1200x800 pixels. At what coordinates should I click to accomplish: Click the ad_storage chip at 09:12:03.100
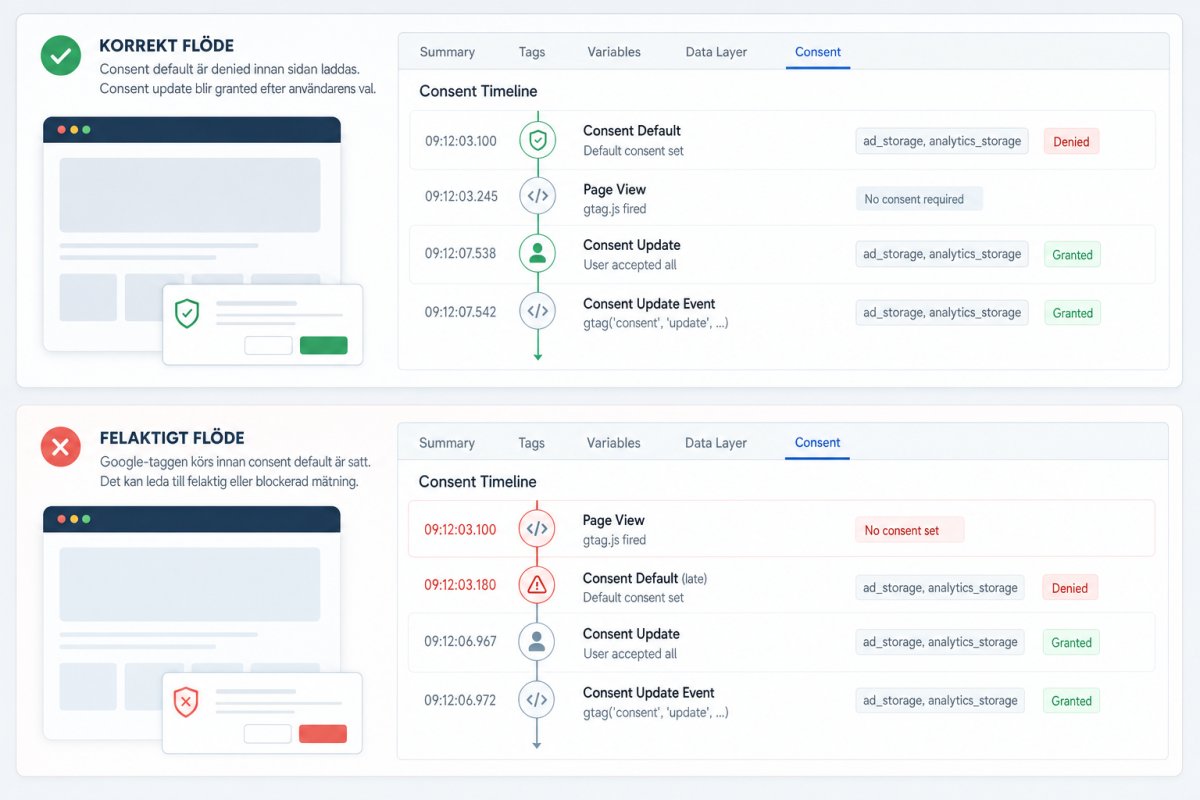[942, 141]
